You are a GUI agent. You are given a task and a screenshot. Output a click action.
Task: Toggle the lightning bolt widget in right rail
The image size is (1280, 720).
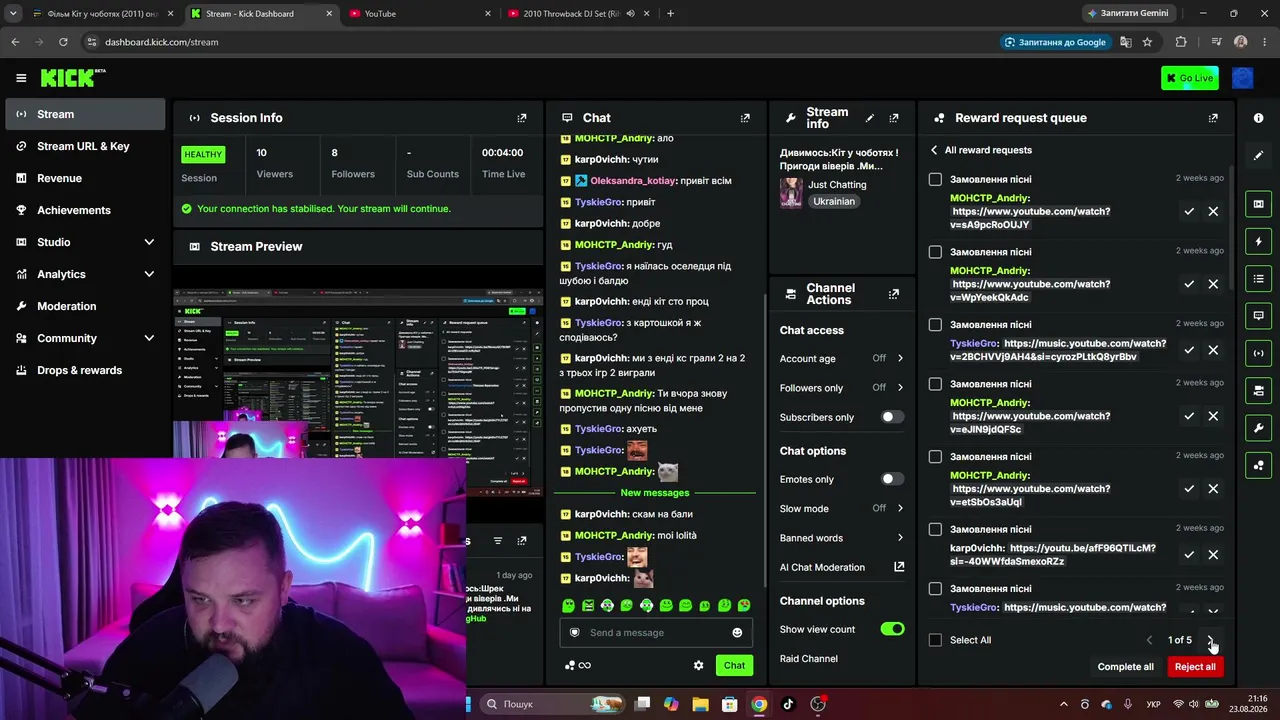pos(1258,241)
